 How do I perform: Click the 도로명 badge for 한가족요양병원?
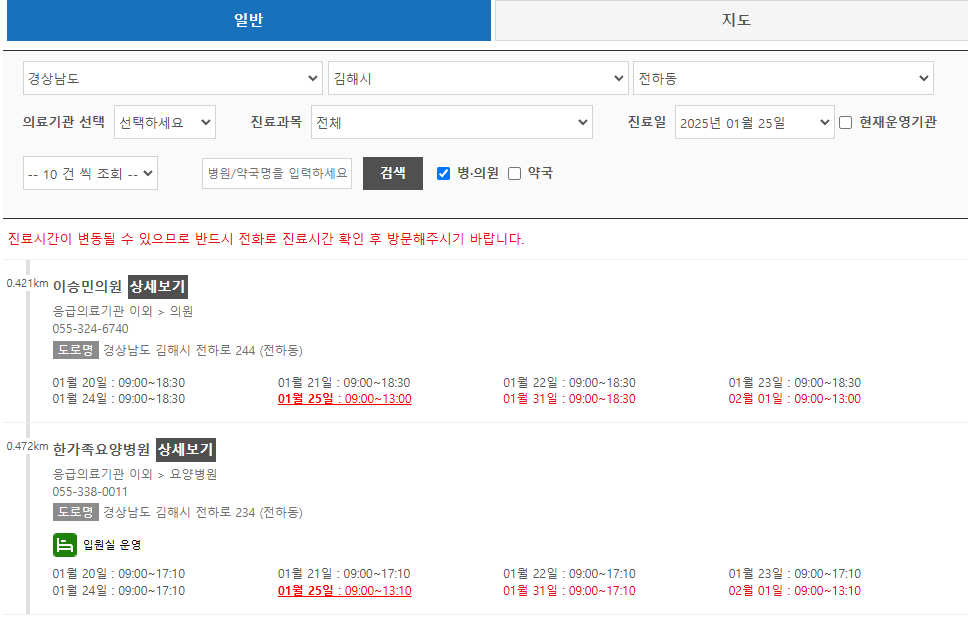pyautogui.click(x=75, y=512)
